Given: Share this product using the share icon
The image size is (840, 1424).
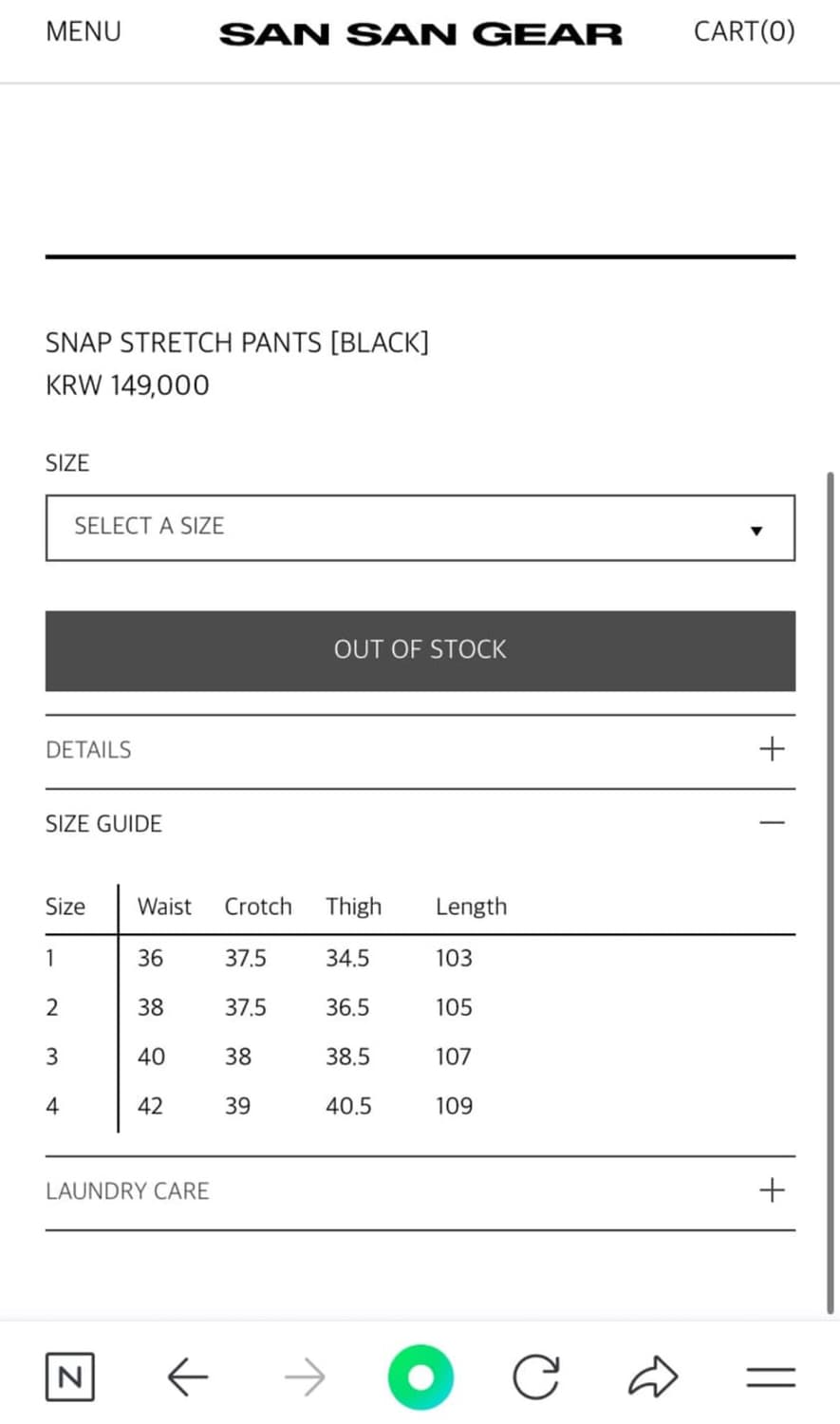Looking at the screenshot, I should (x=653, y=1376).
